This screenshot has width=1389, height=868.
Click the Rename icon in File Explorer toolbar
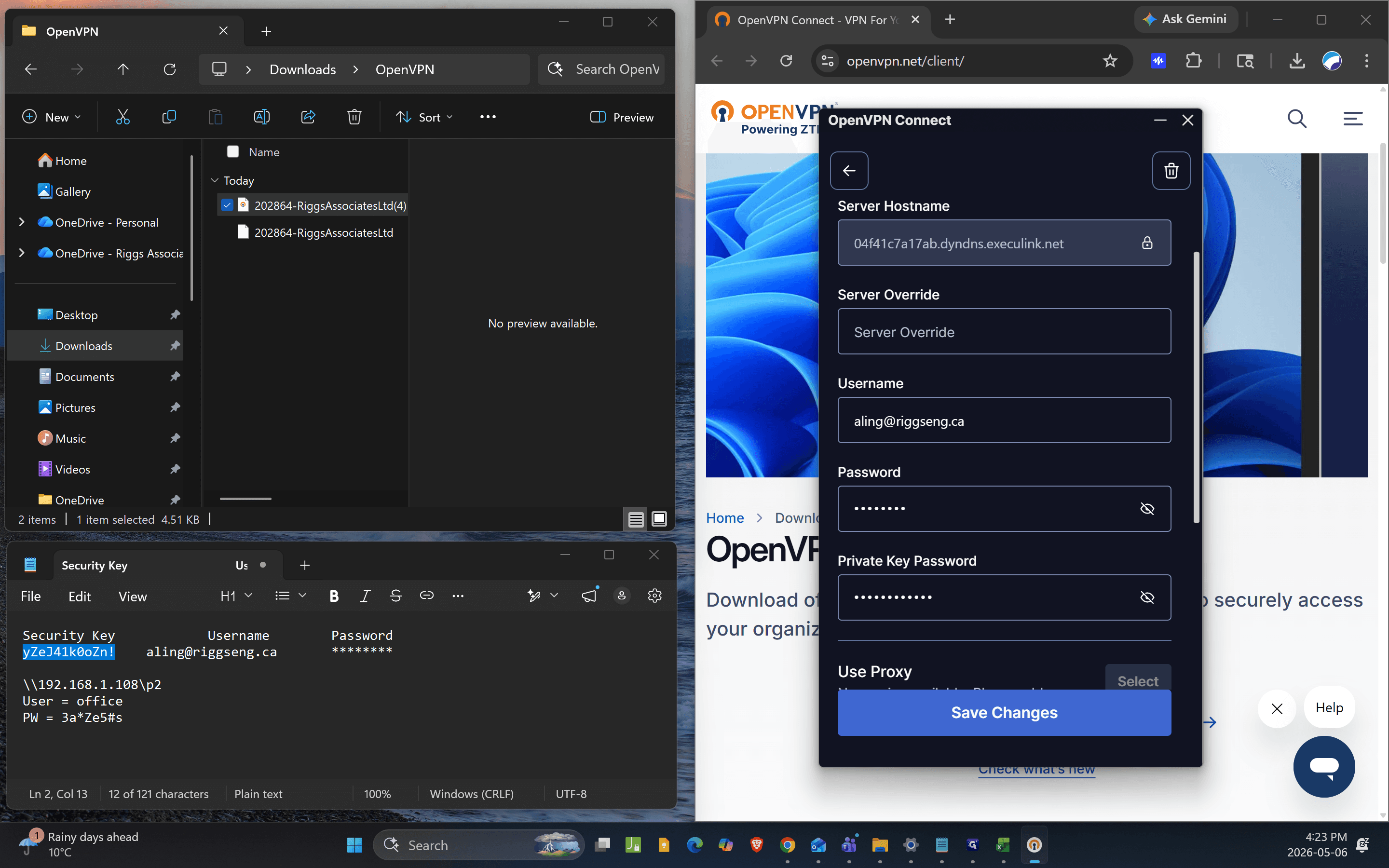(x=262, y=117)
